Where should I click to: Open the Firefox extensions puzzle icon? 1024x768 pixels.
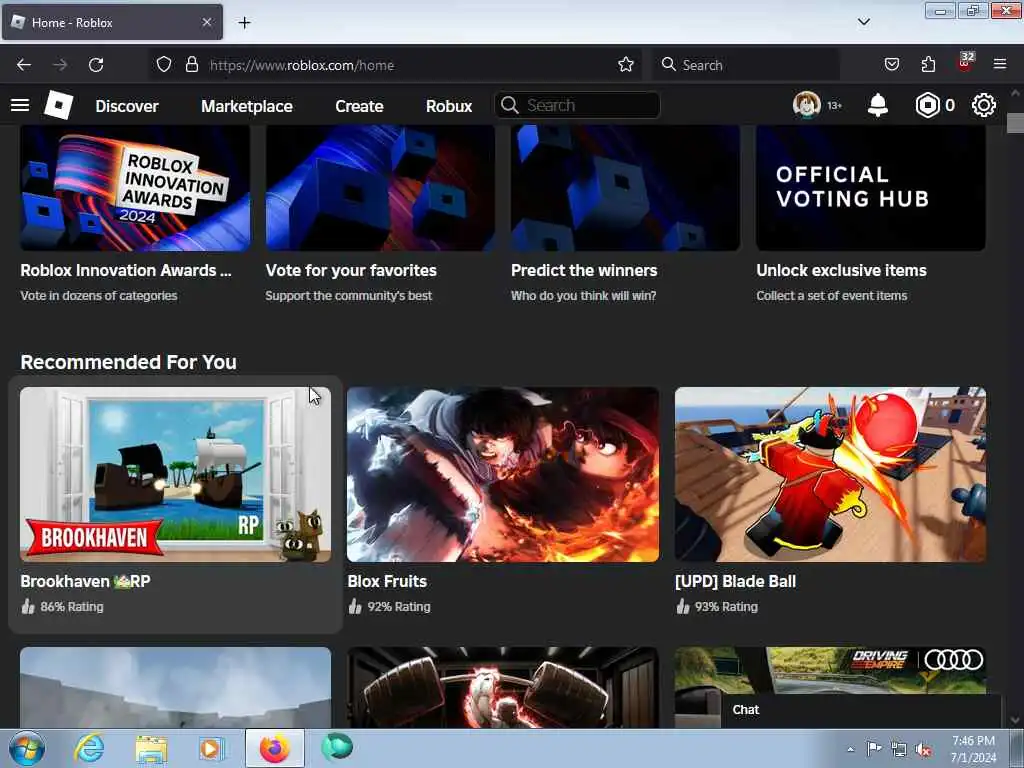[x=928, y=65]
